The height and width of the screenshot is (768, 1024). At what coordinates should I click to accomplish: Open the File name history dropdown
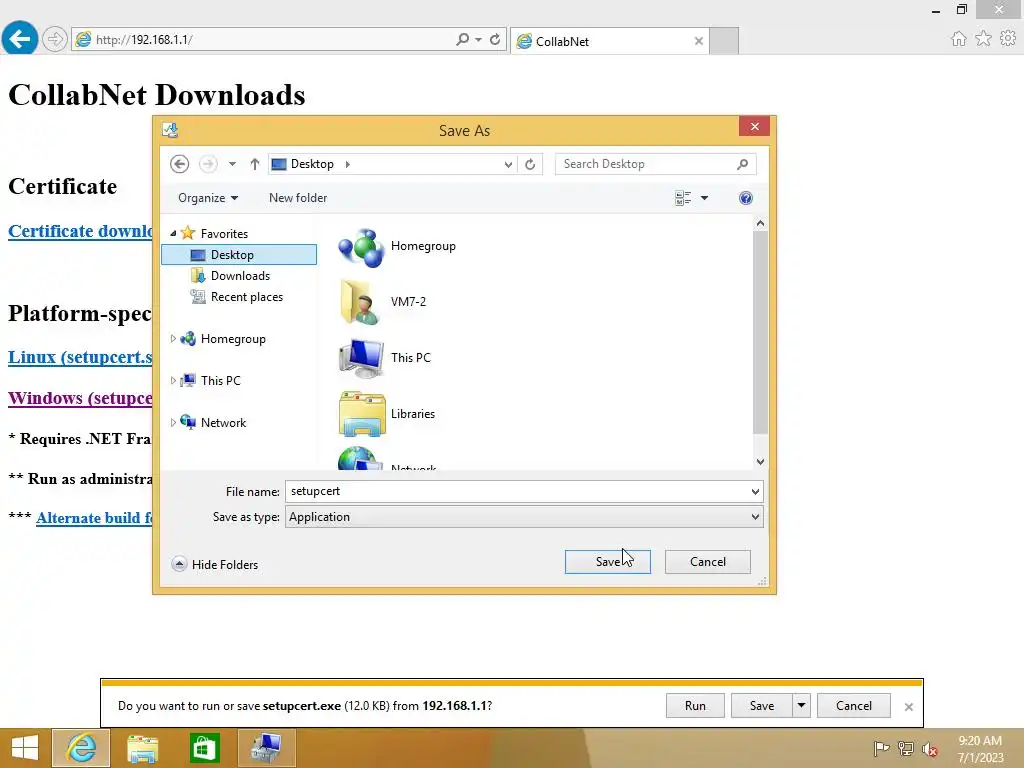(x=756, y=492)
